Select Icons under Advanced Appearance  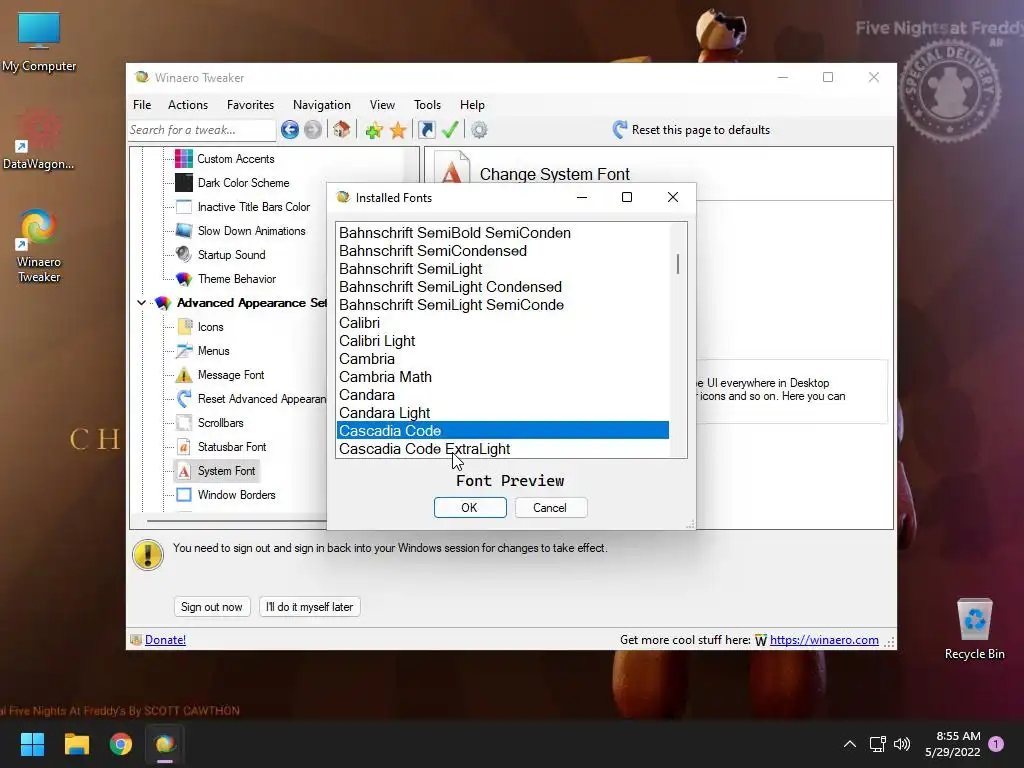pos(210,327)
